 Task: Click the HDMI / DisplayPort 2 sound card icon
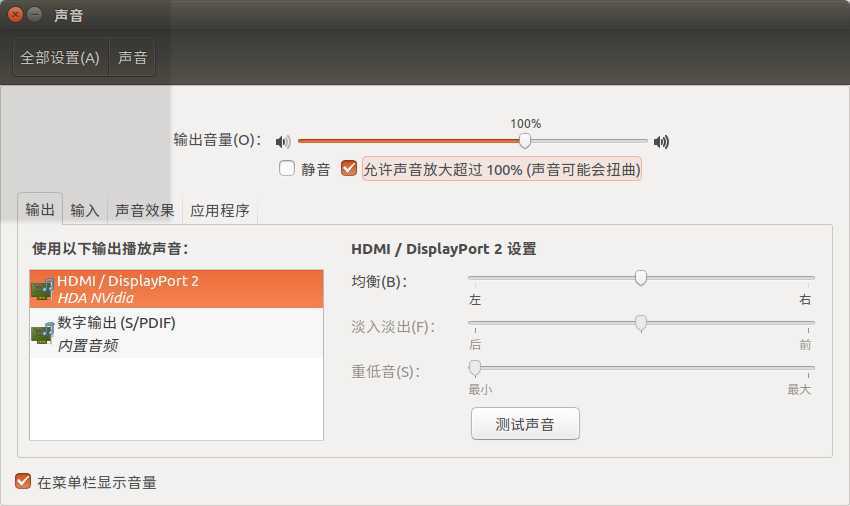click(x=42, y=289)
